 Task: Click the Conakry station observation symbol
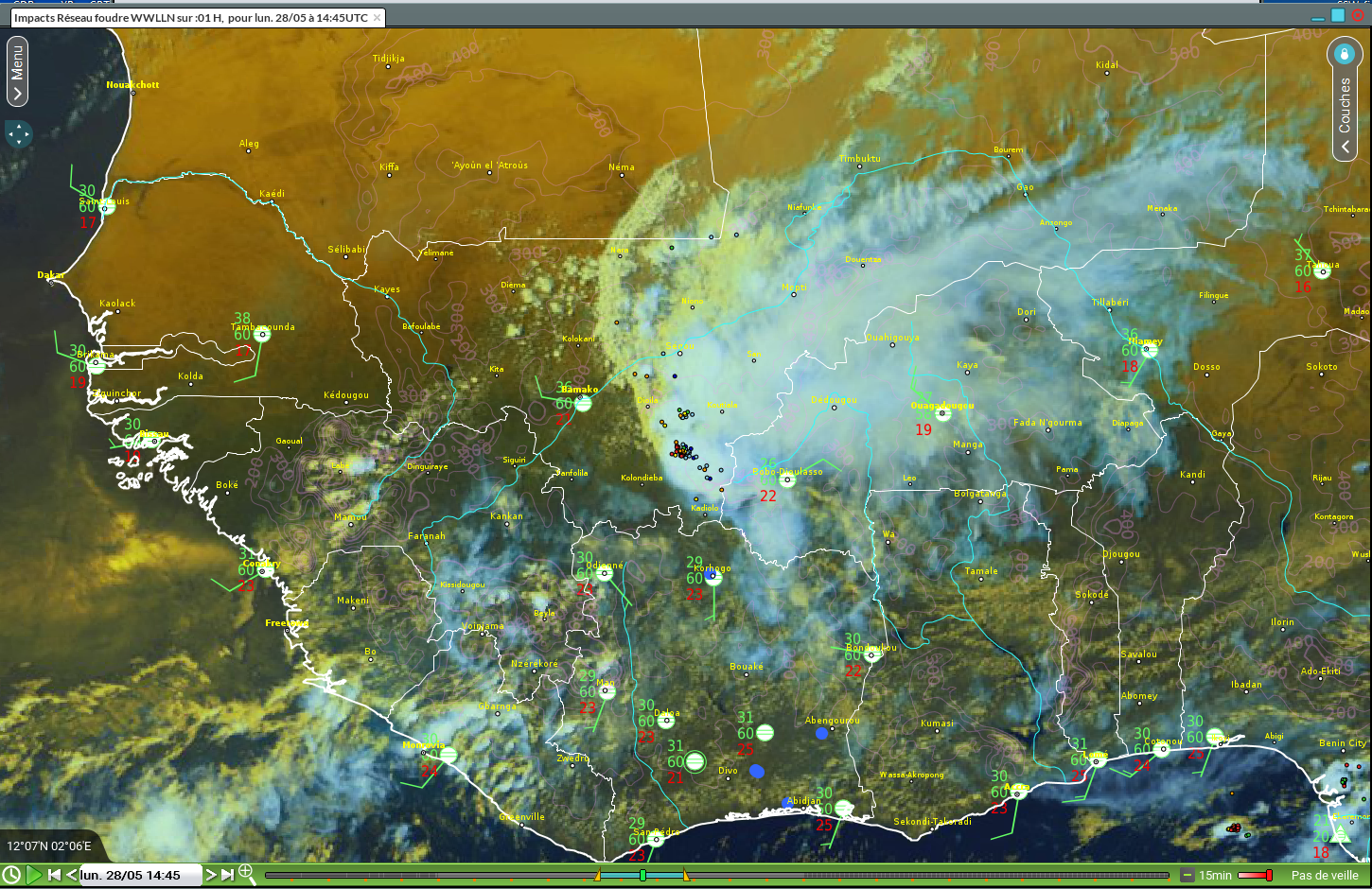(x=265, y=570)
